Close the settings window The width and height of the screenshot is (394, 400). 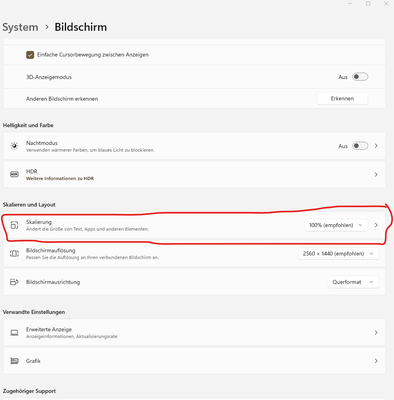point(386,3)
